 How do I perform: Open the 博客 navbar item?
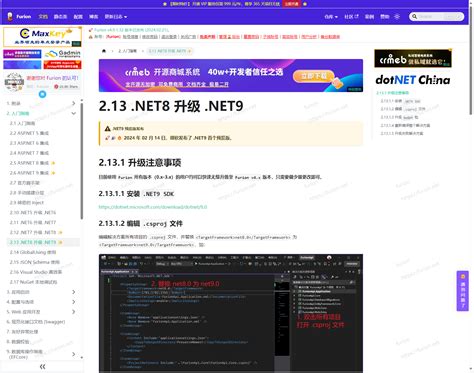pos(94,16)
